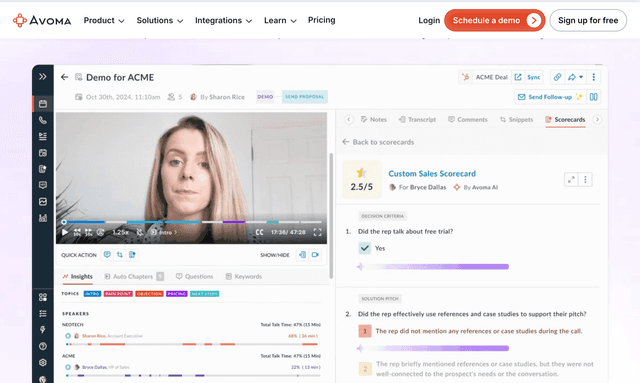Open the Product dropdown menu

click(x=104, y=20)
